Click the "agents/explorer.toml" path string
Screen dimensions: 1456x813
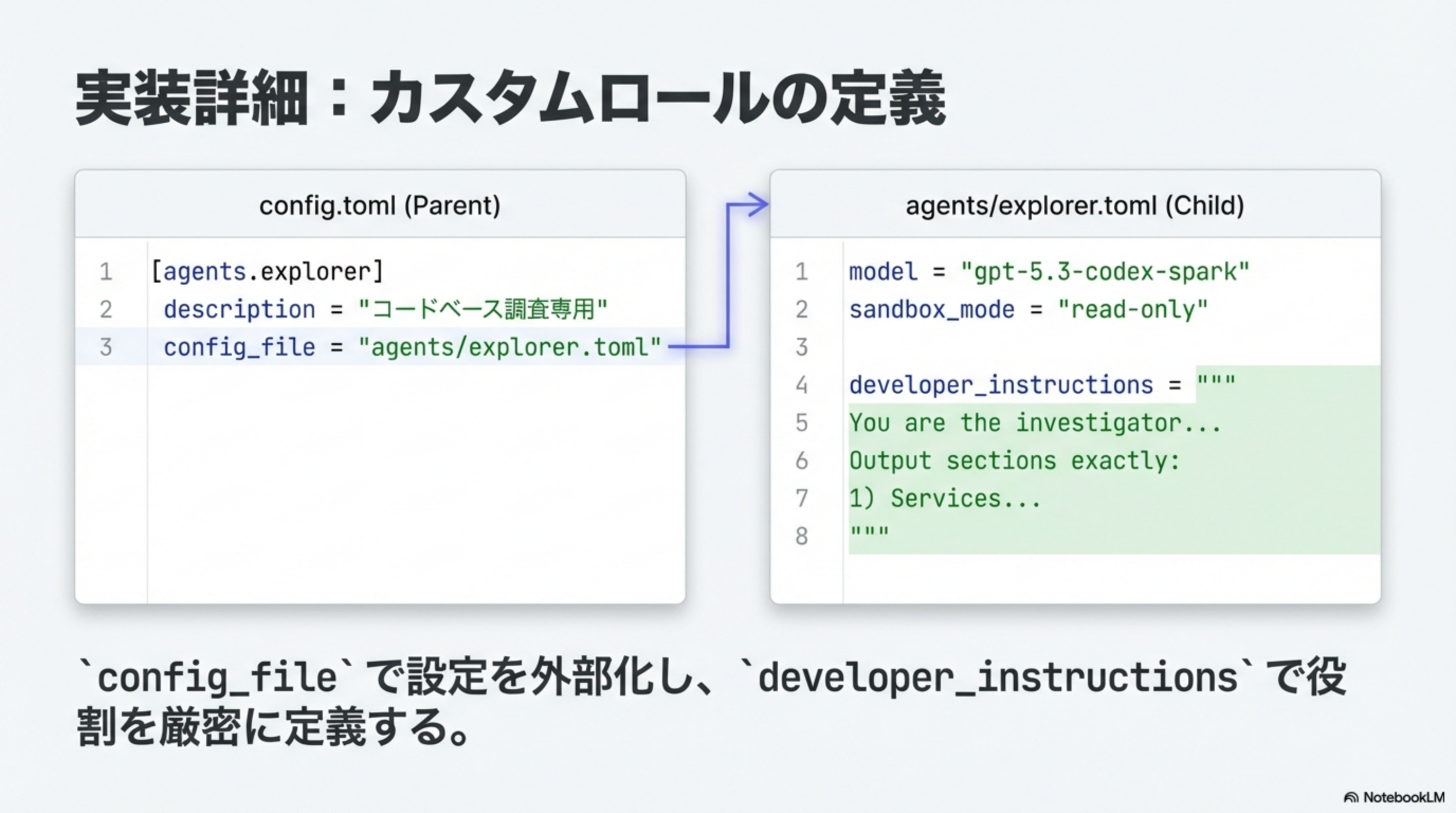509,347
